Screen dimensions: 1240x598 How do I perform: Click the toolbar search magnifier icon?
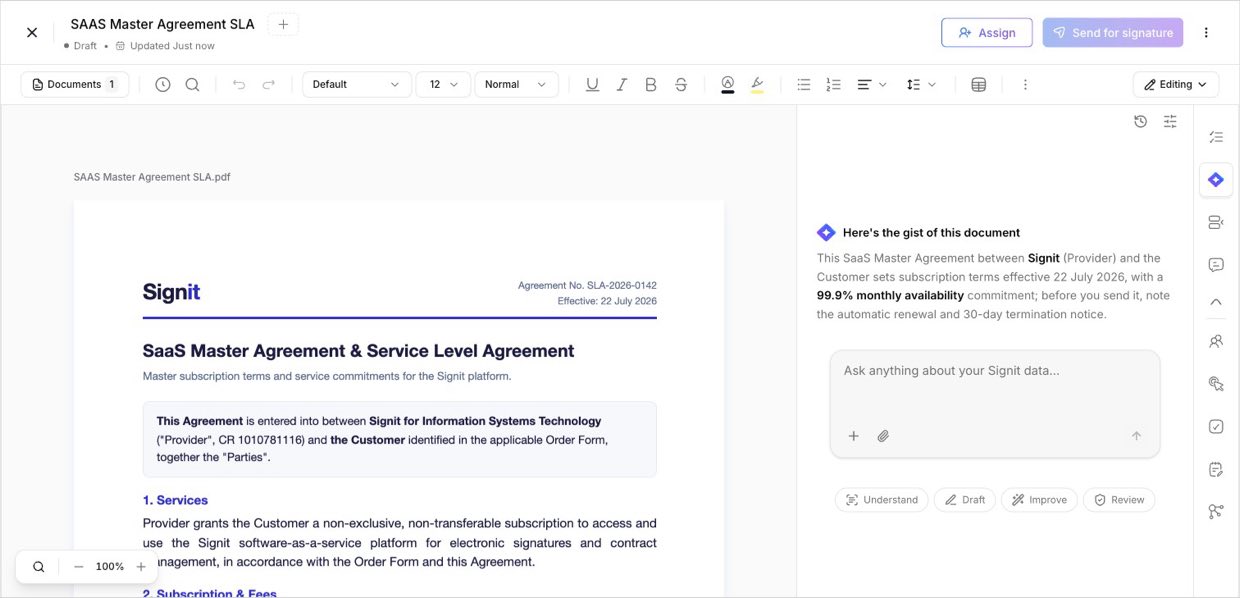click(x=192, y=85)
